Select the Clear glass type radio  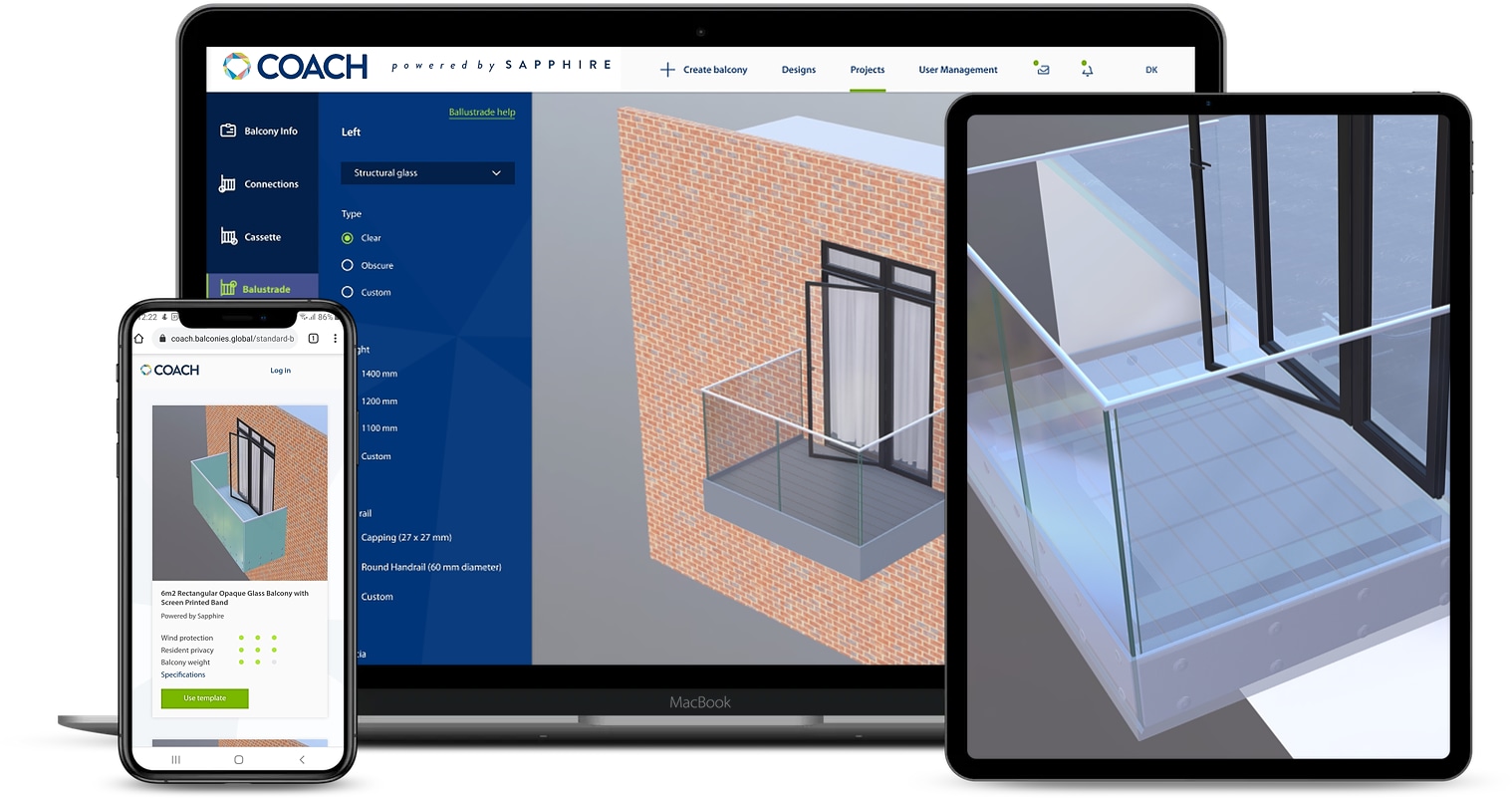click(348, 238)
